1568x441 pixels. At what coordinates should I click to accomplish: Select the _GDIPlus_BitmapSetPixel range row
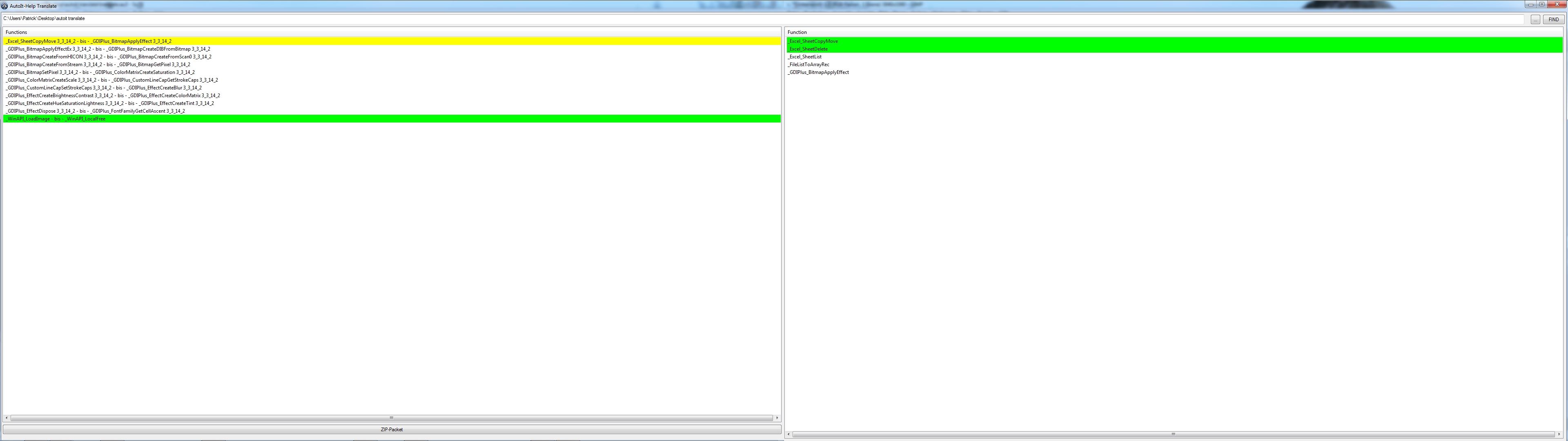100,73
